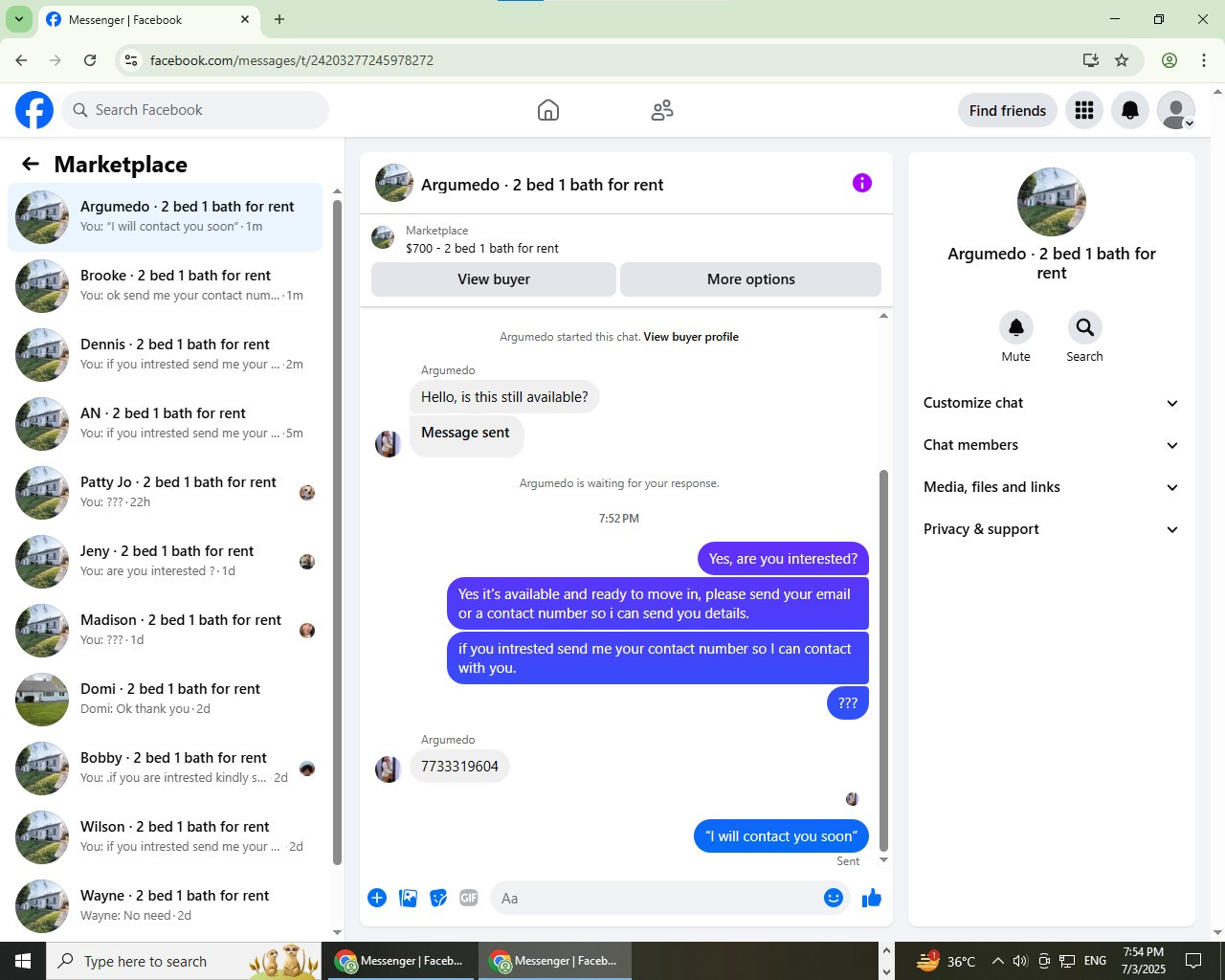Open the Dennis conversation

pyautogui.click(x=165, y=355)
